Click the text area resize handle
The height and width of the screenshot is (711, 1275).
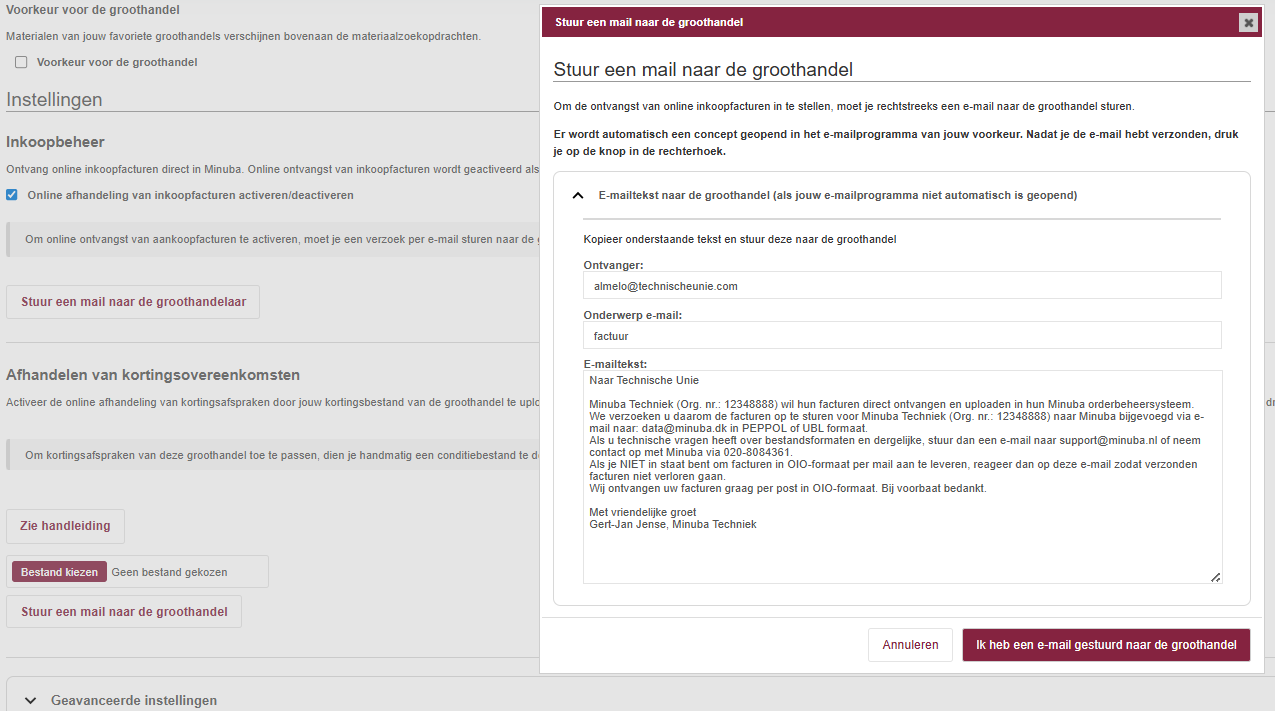pyautogui.click(x=1215, y=577)
